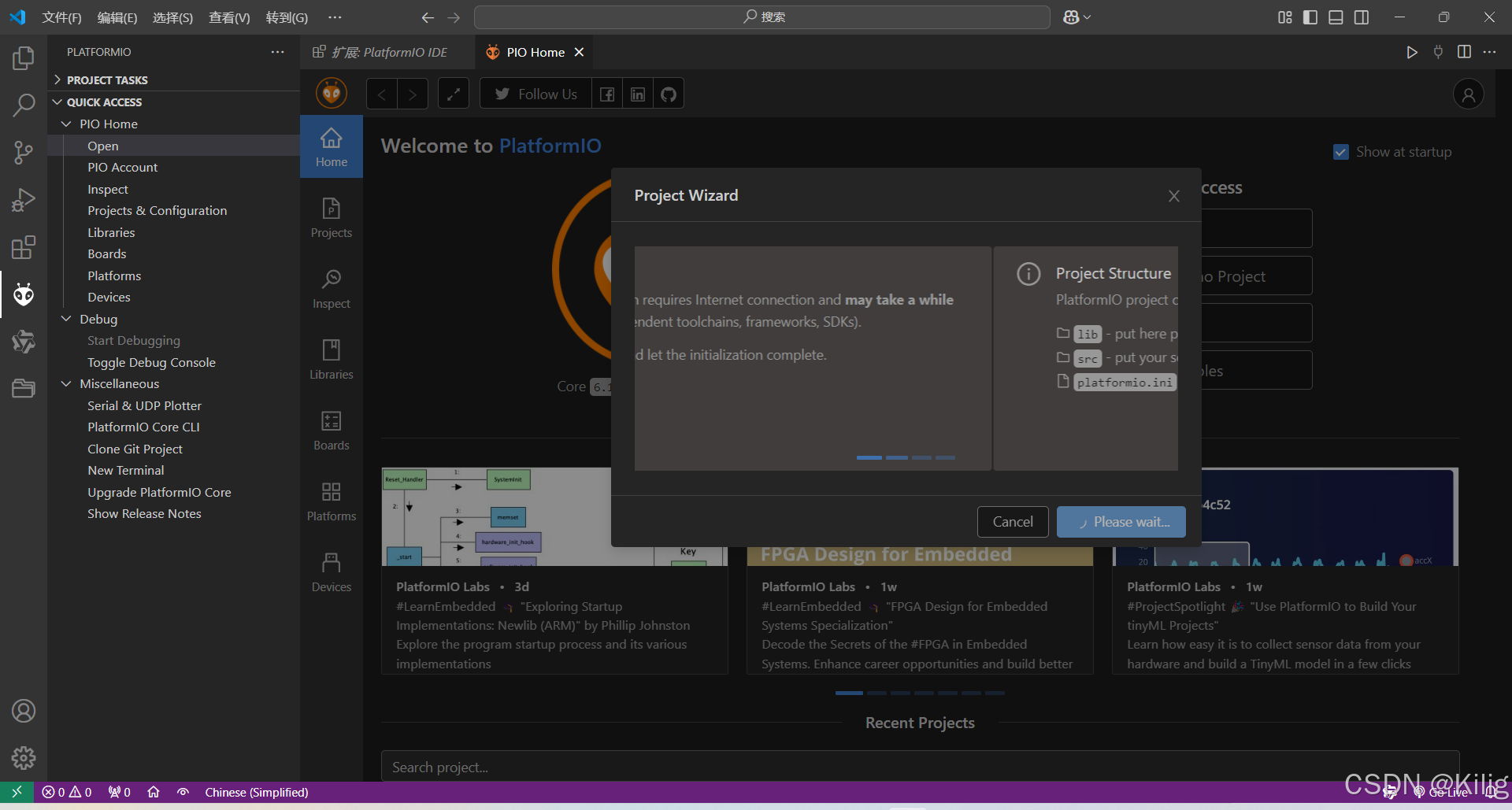Uncheck Show at startup checkbox

pyautogui.click(x=1341, y=152)
